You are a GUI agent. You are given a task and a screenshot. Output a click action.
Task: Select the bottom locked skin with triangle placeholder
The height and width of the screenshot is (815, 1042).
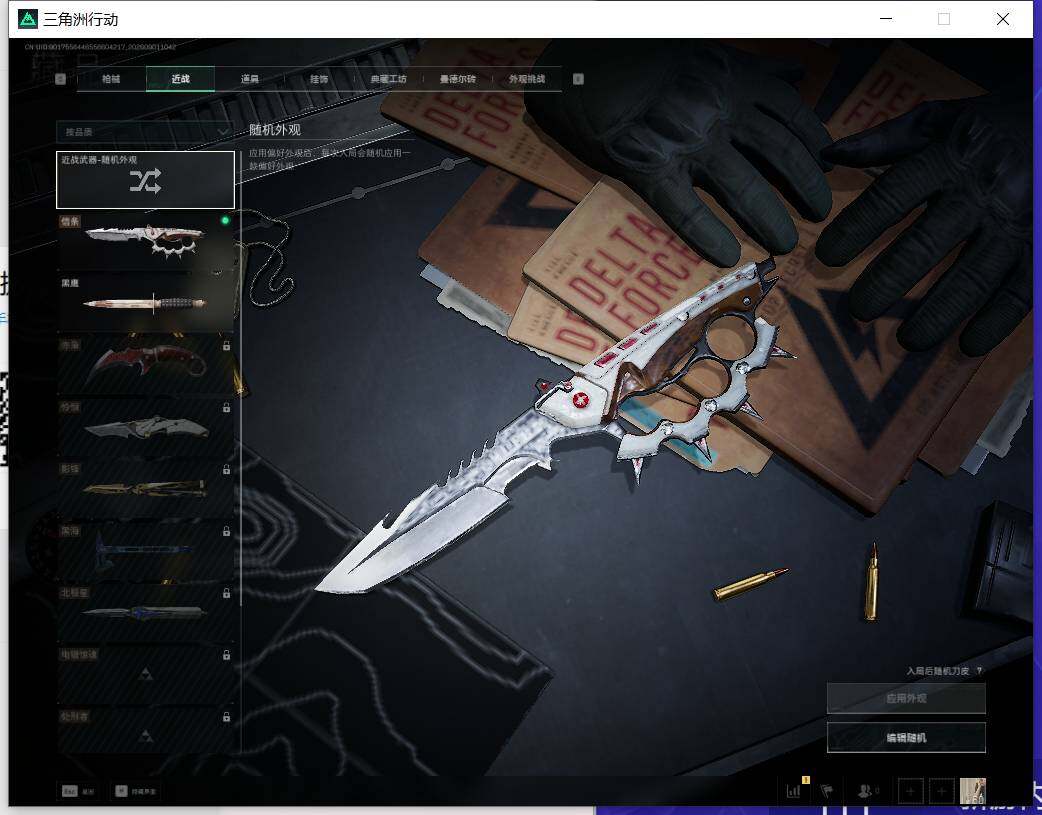click(x=146, y=731)
